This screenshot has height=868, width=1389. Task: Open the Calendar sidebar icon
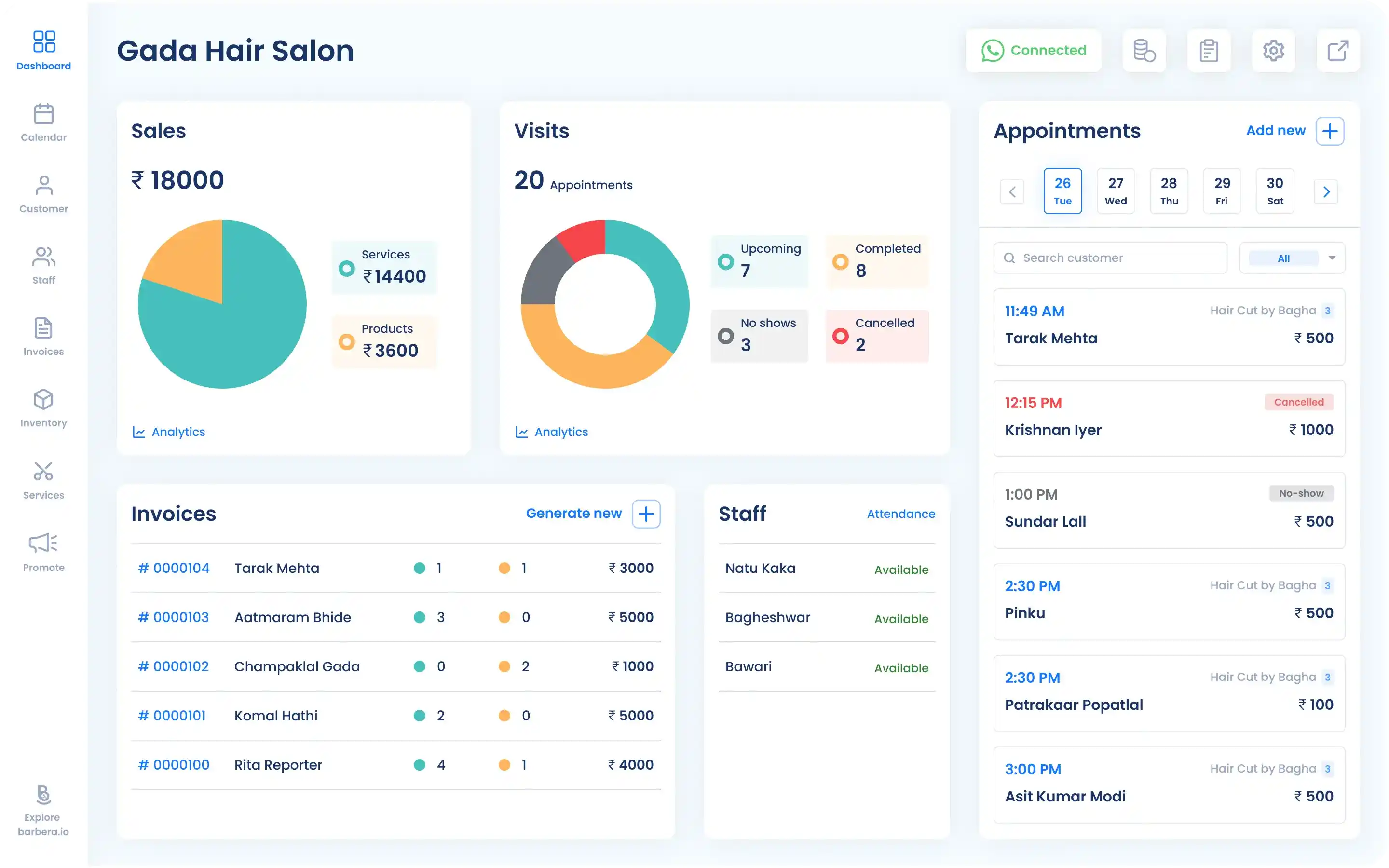[43, 114]
